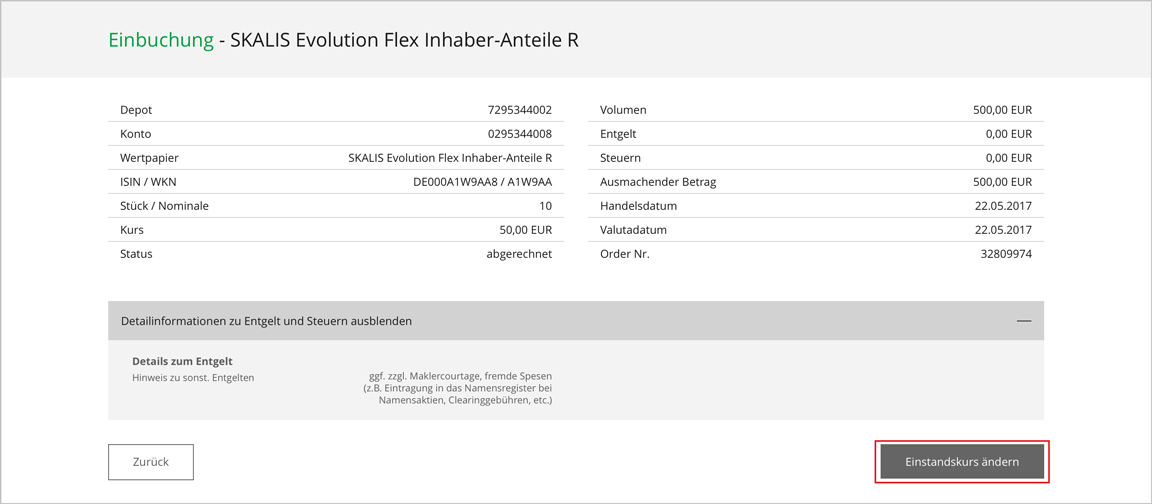Click the ISIN / WKN label

[147, 182]
